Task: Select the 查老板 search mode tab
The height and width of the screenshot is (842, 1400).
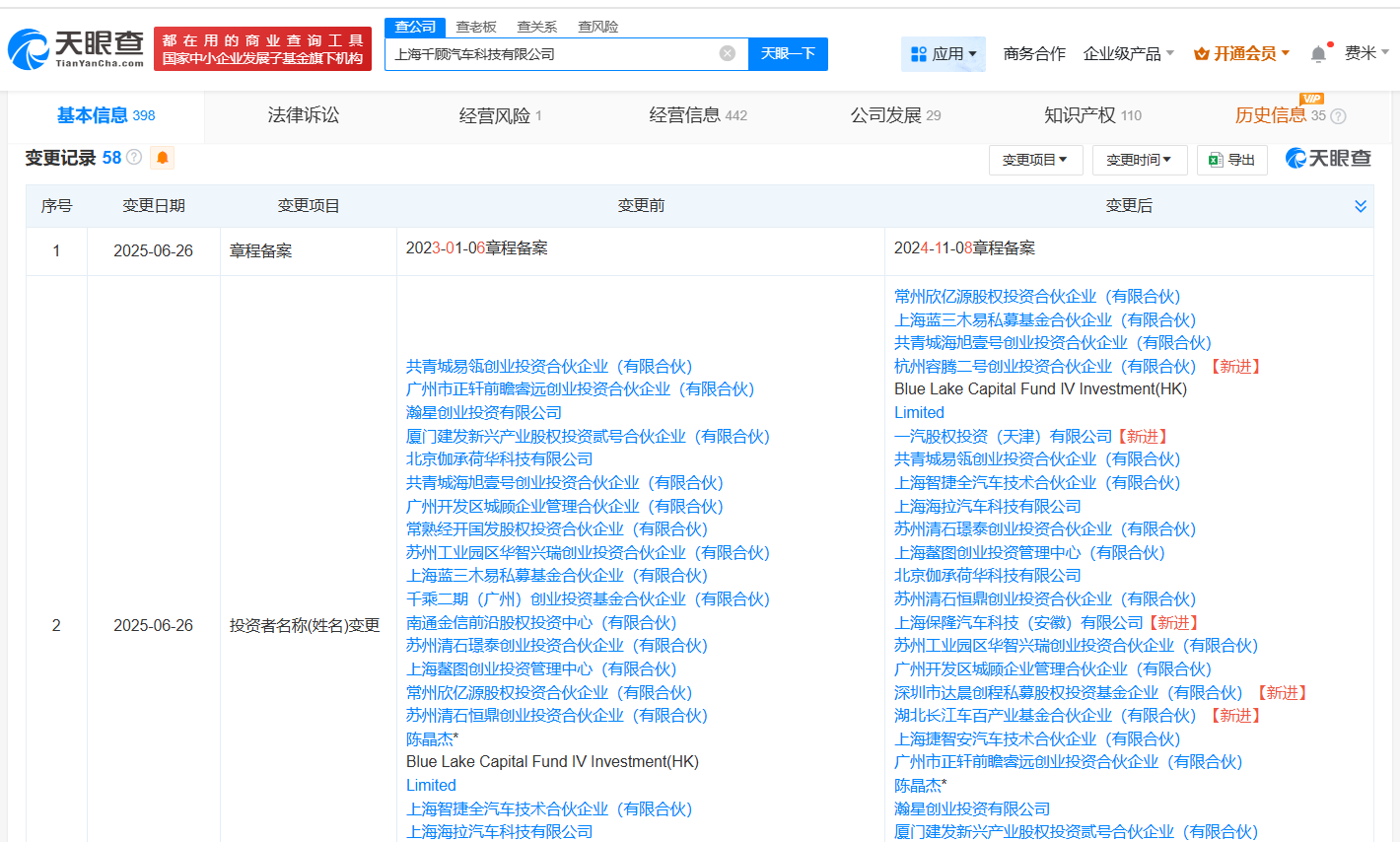Action: (x=476, y=27)
